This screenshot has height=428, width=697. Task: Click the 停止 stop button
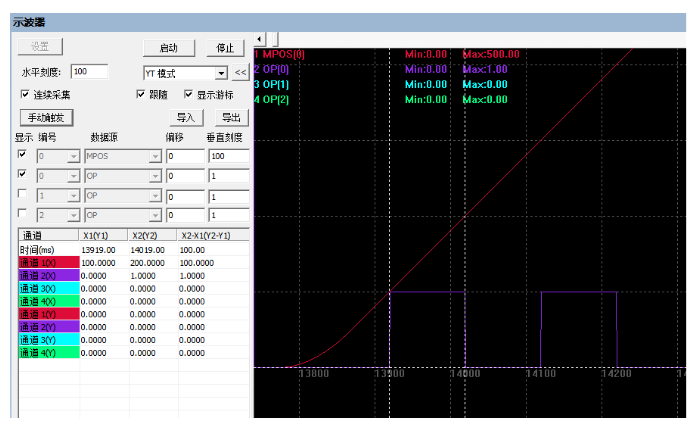point(225,48)
